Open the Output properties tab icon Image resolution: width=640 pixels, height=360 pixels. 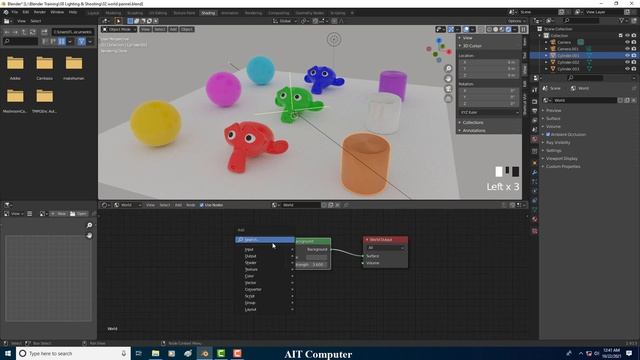[x=535, y=111]
